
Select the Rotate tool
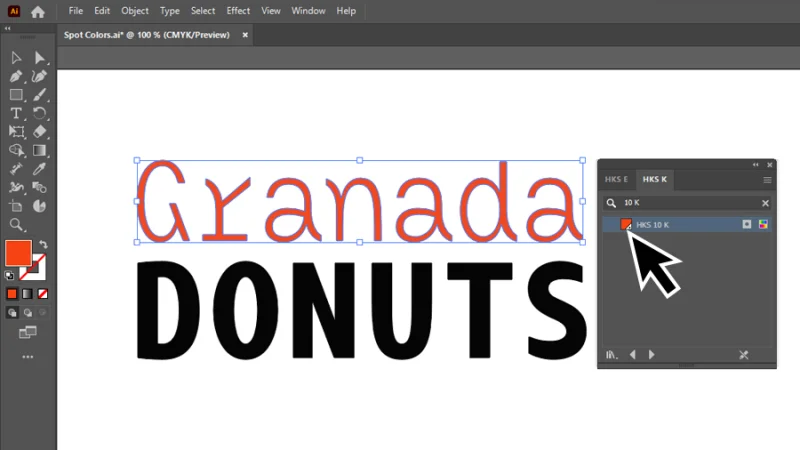coord(39,113)
